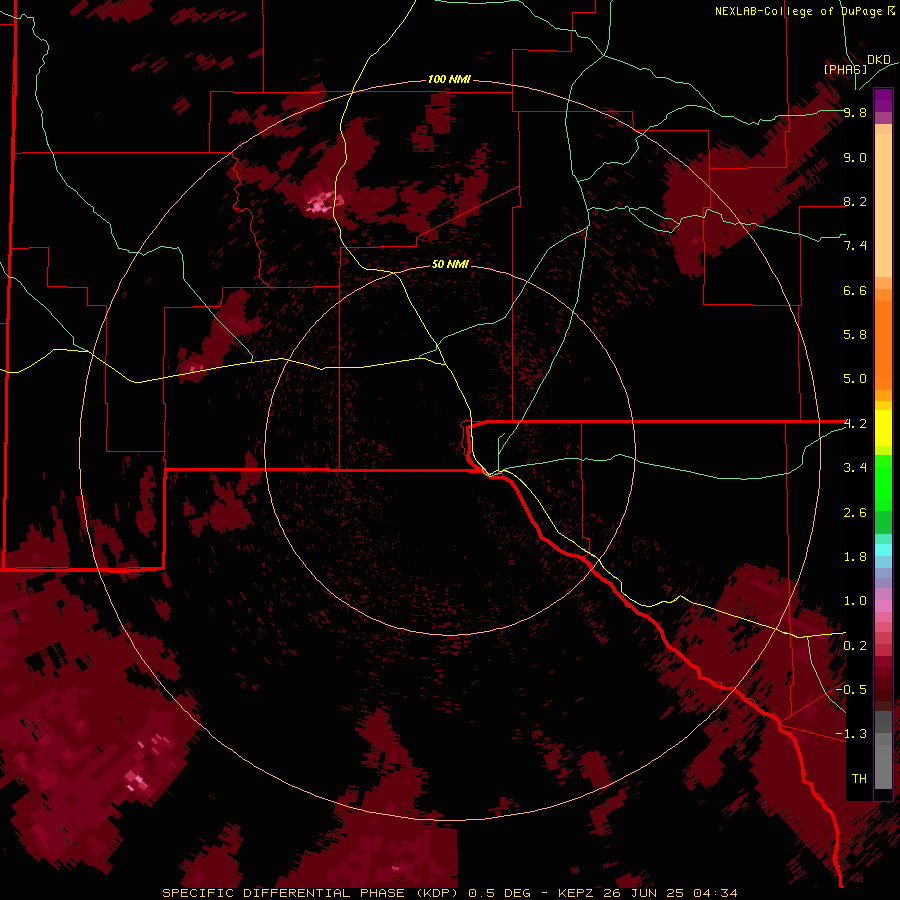Click the 2.6 value on the color scale
Image resolution: width=900 pixels, height=900 pixels.
855,513
